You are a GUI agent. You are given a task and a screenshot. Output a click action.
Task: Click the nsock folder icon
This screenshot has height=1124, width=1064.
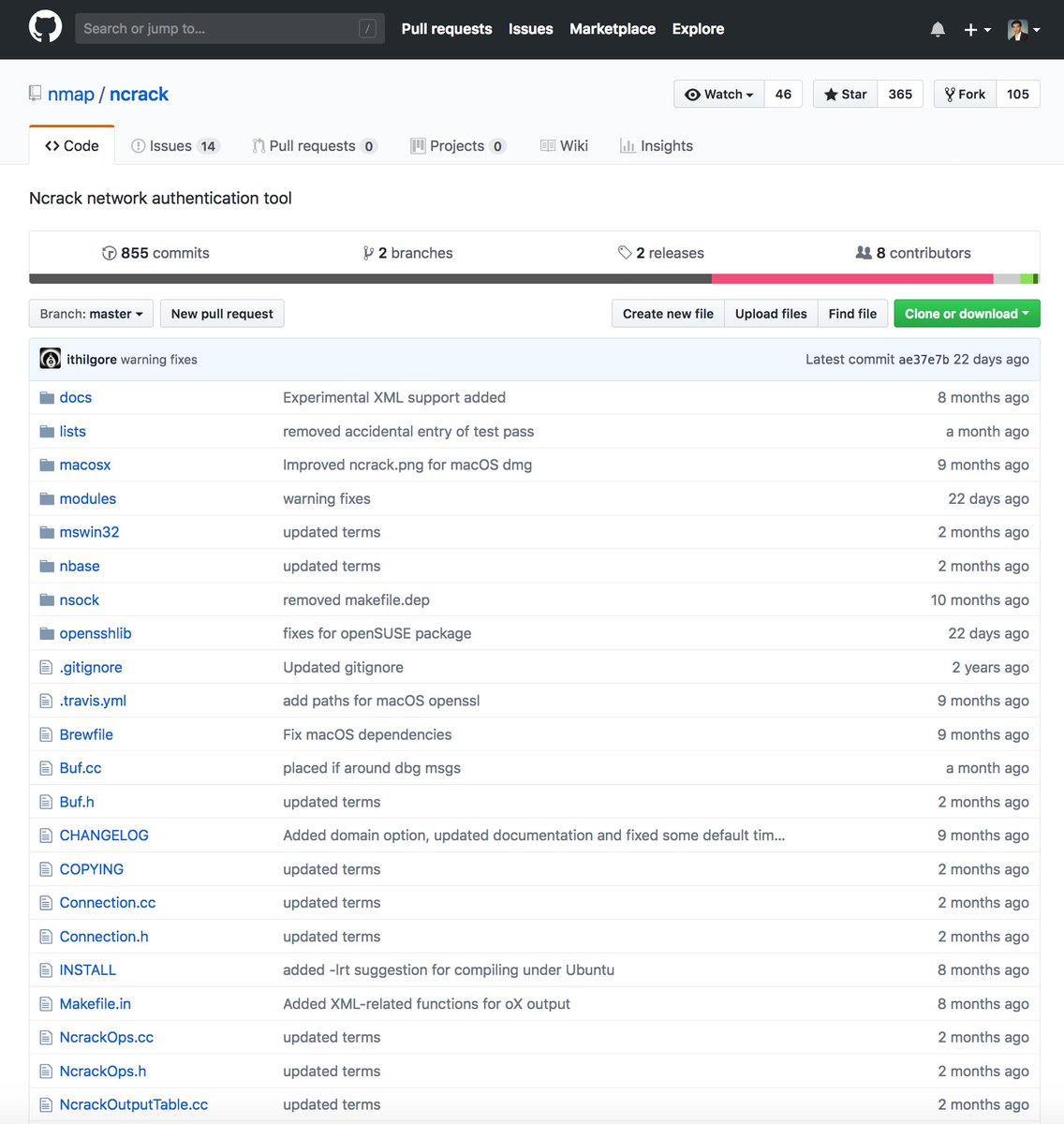[x=47, y=600]
